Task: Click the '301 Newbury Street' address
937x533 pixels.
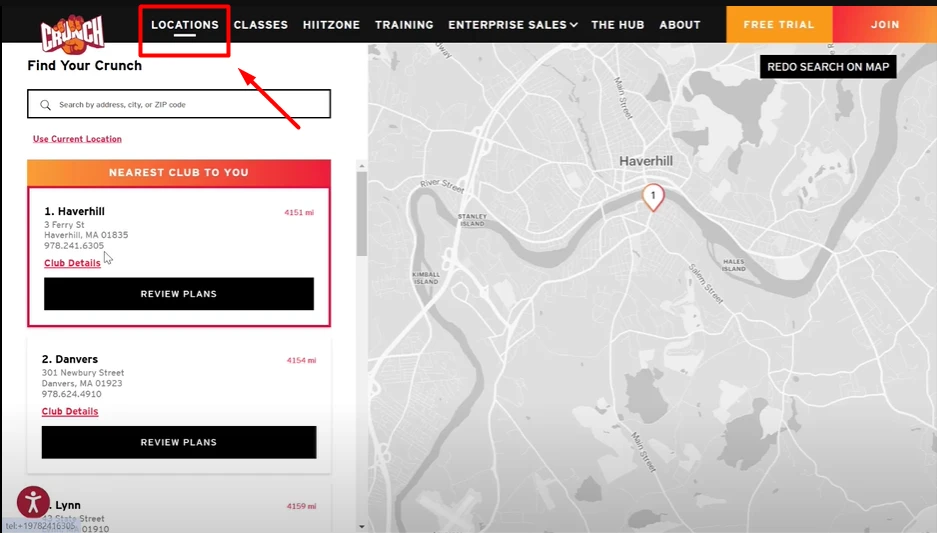Action: [x=83, y=372]
